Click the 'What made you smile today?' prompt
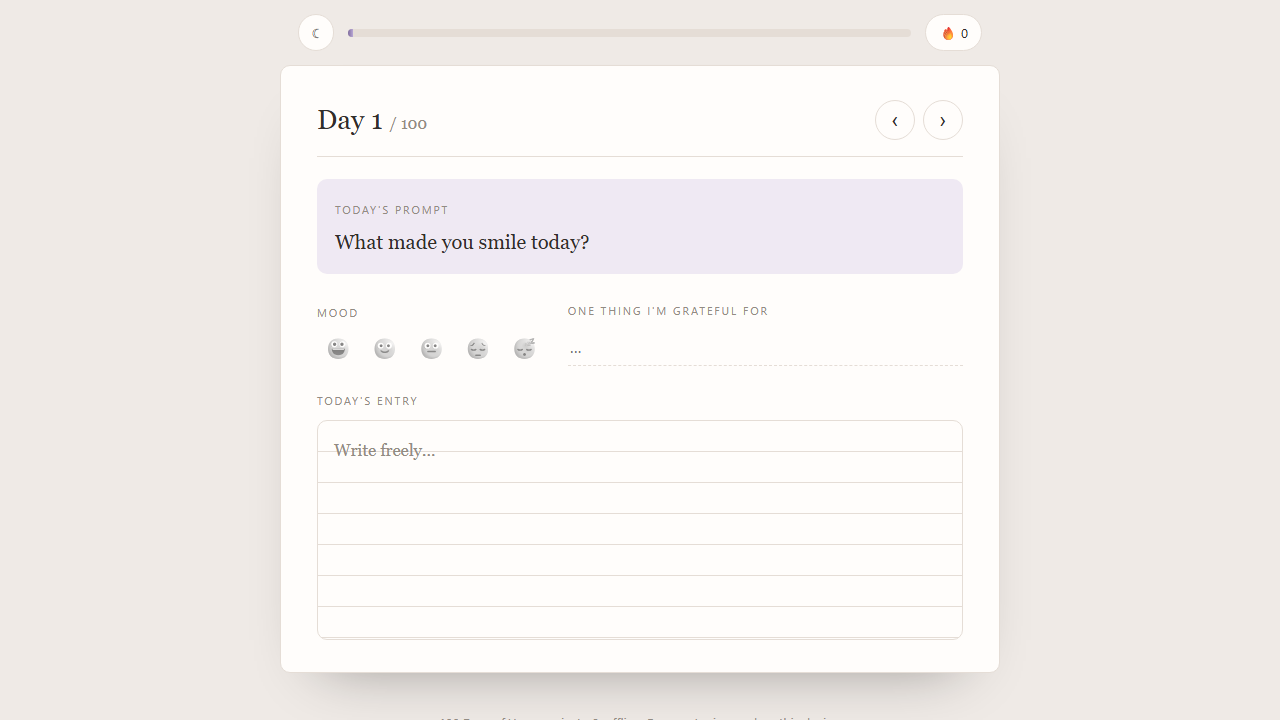This screenshot has width=1280, height=720. coord(462,242)
